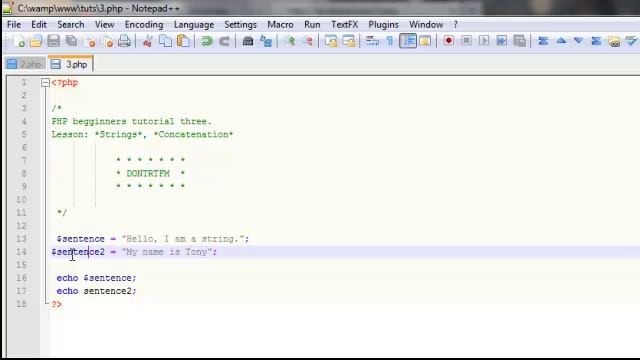
Task: Select the 3.php tab
Action: click(70, 64)
